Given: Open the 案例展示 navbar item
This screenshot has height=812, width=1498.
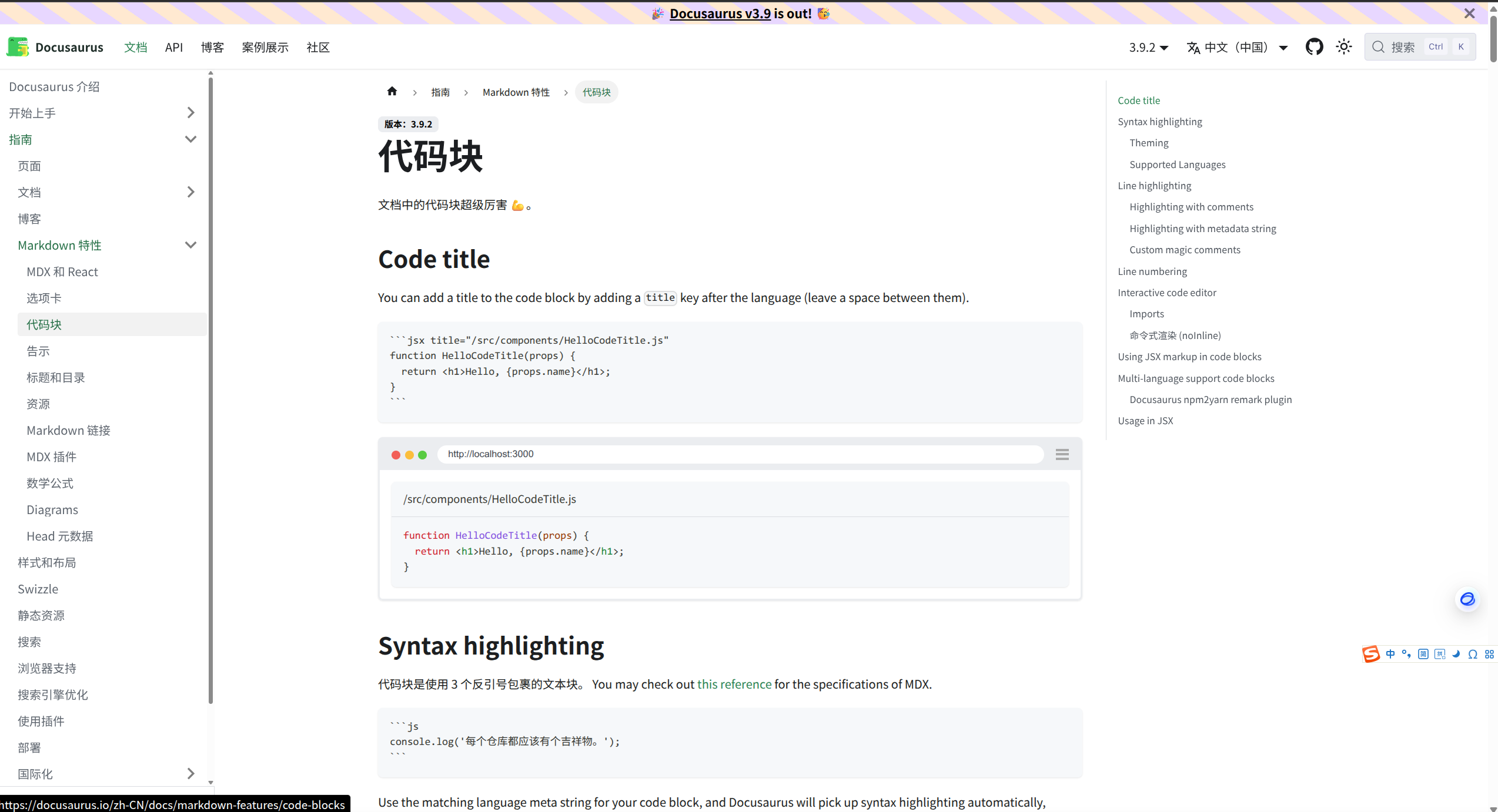Looking at the screenshot, I should click(x=265, y=48).
